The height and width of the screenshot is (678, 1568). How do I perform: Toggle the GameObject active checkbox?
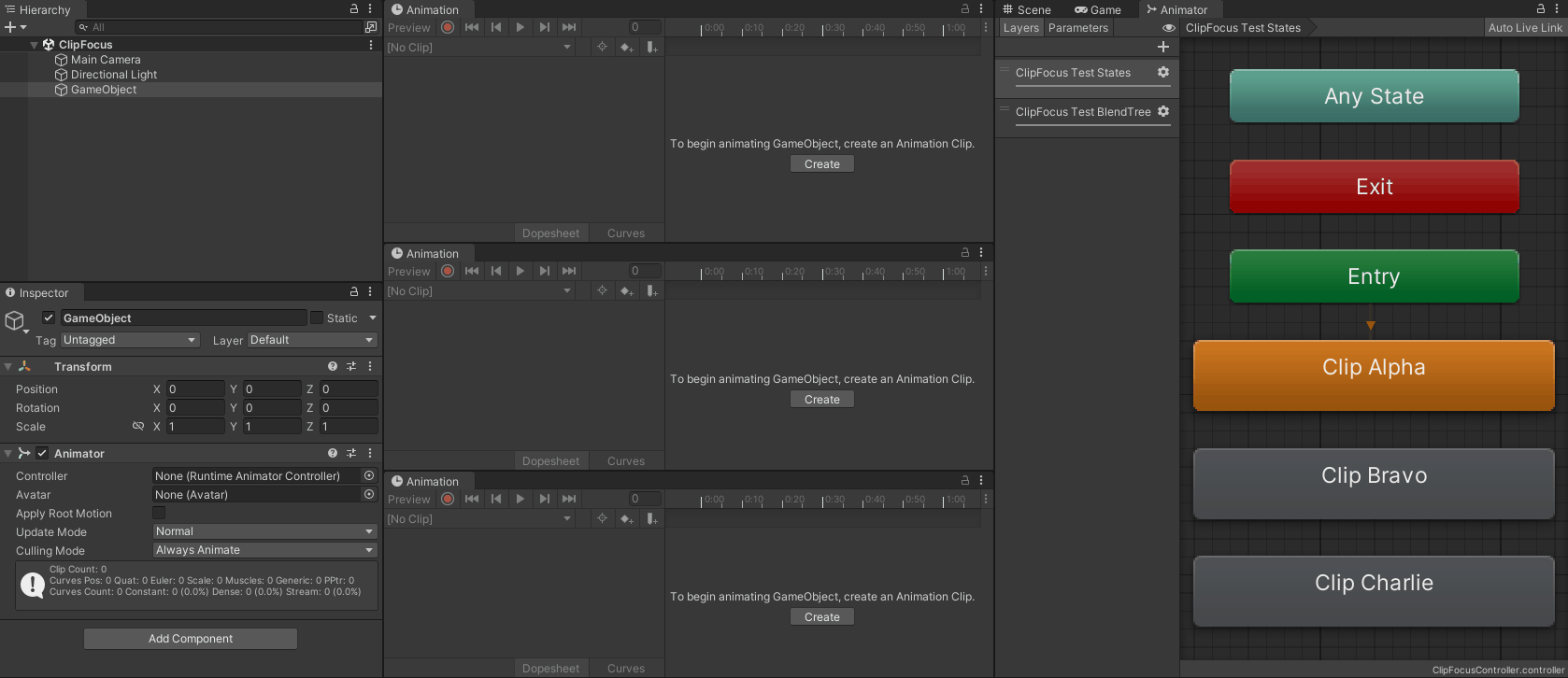click(x=49, y=318)
